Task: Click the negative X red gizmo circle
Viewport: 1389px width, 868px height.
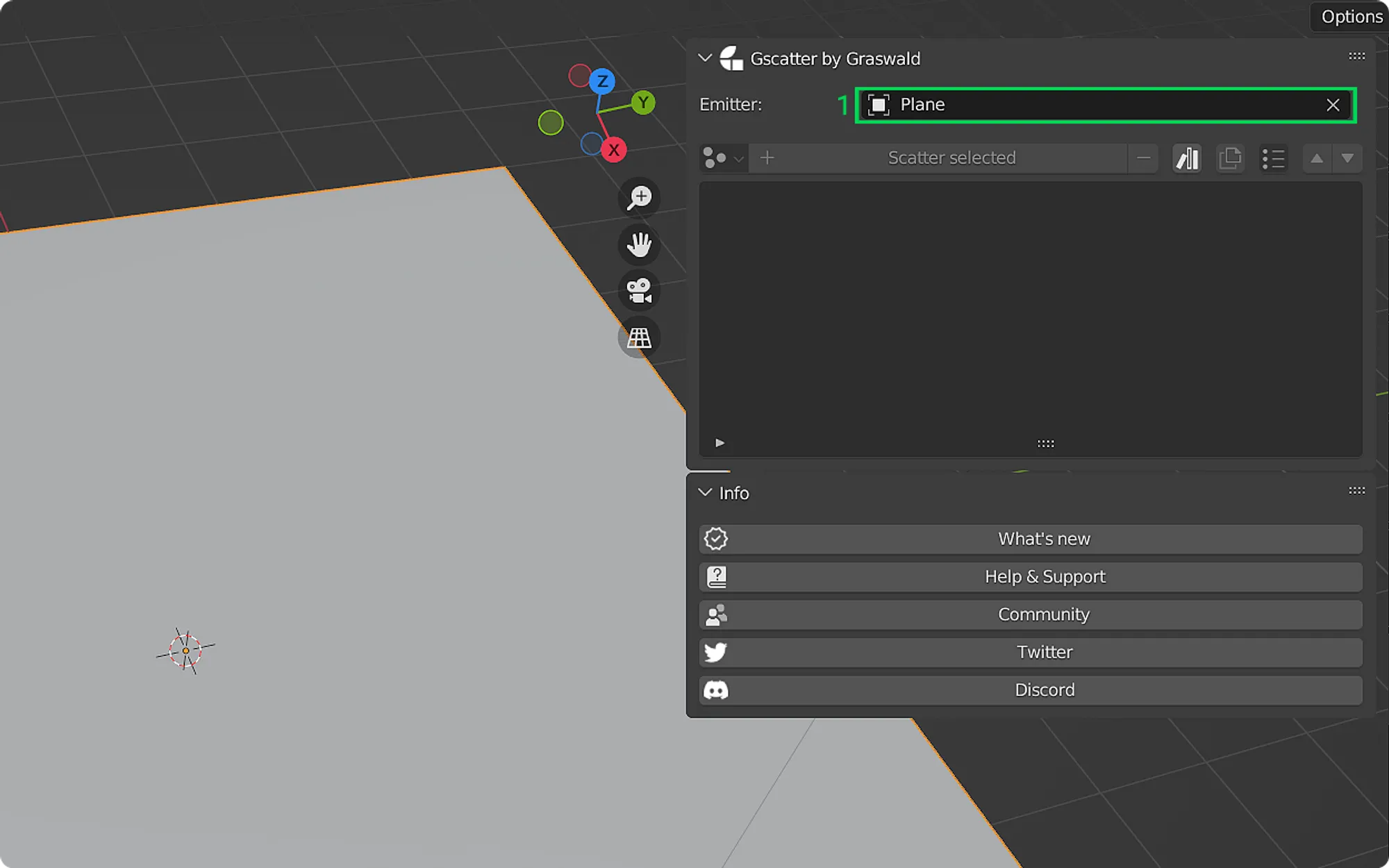Action: (x=579, y=76)
